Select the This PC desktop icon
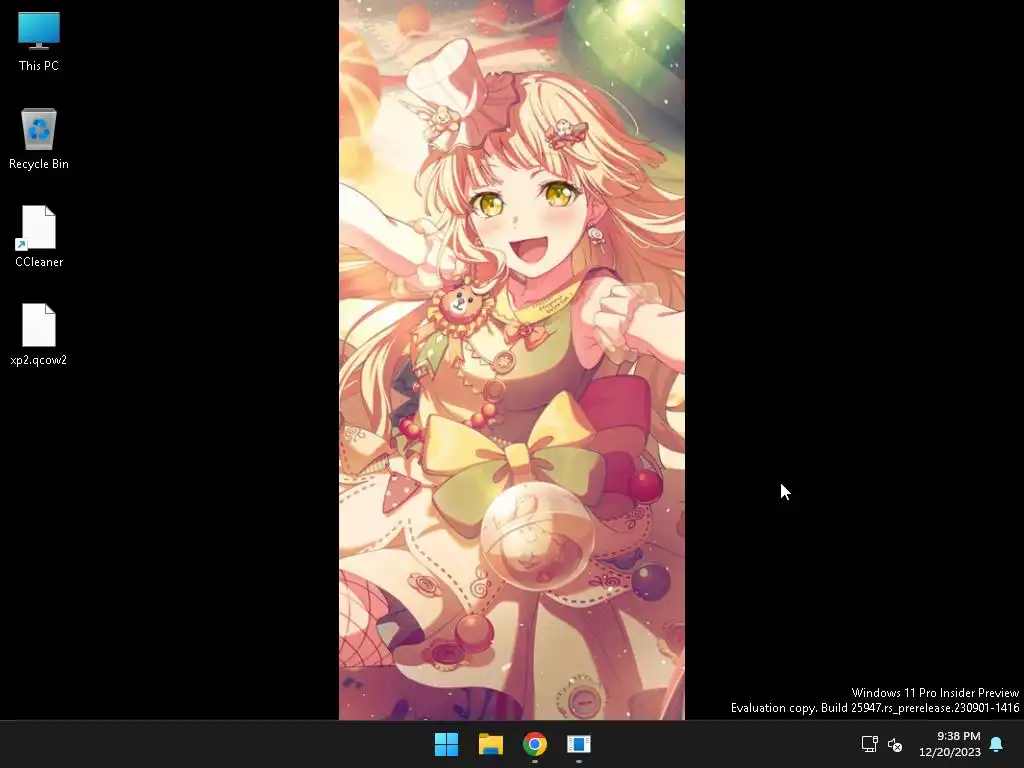This screenshot has height=768, width=1024. pos(39,31)
